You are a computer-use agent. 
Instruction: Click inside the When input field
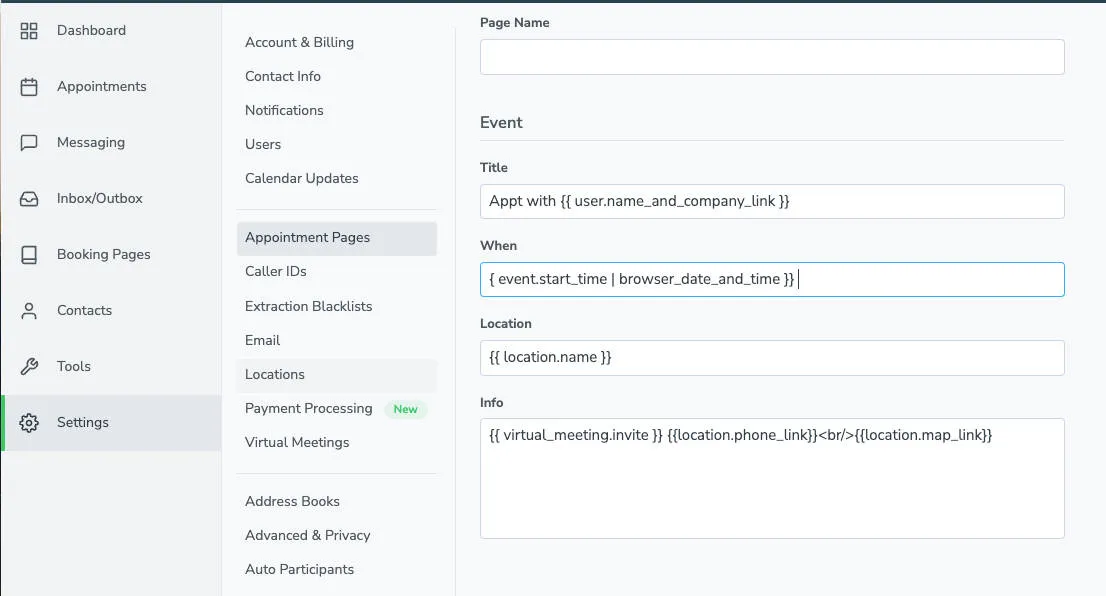pyautogui.click(x=772, y=279)
